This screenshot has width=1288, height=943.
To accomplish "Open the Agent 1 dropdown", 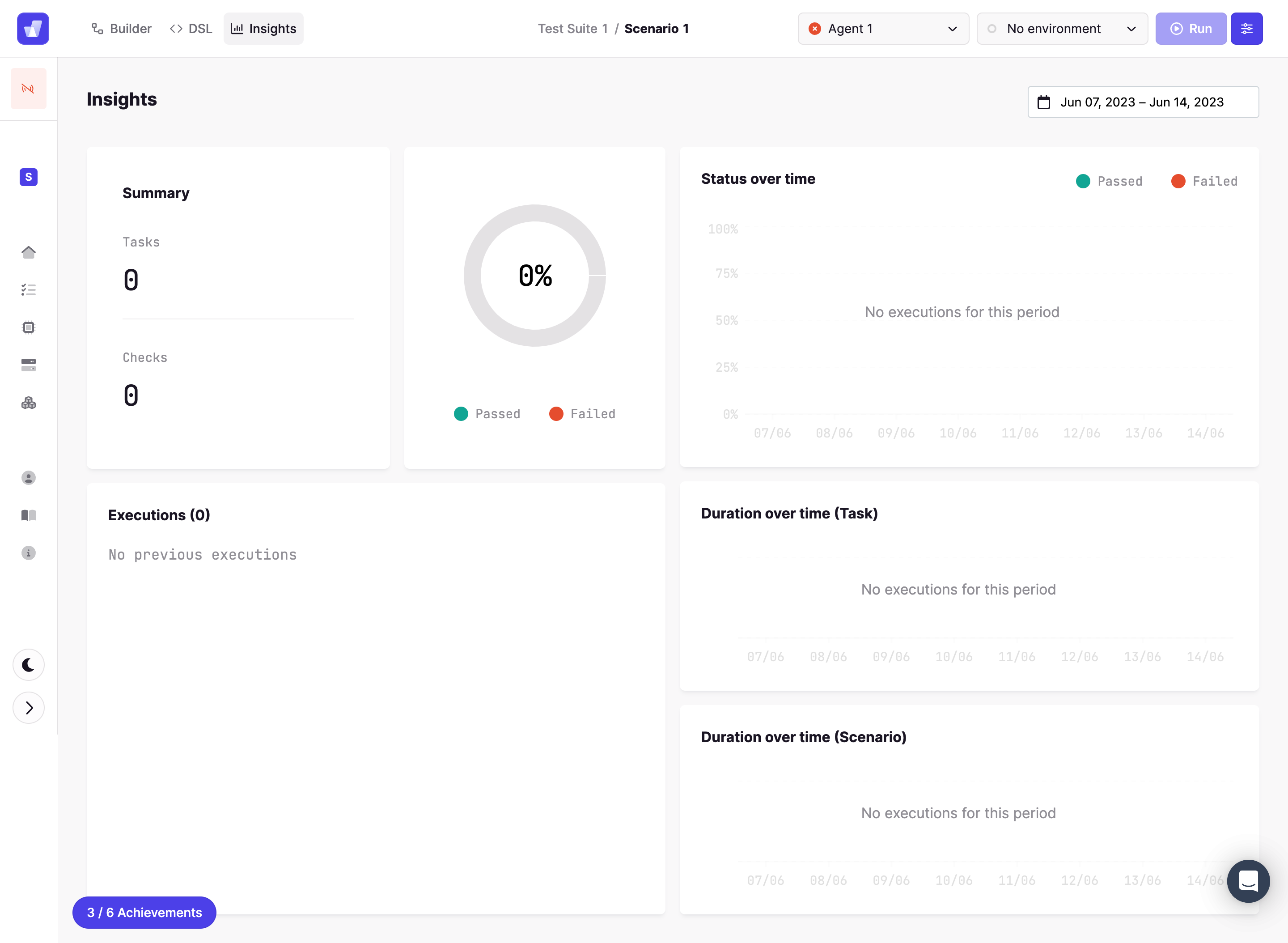I will coord(883,29).
